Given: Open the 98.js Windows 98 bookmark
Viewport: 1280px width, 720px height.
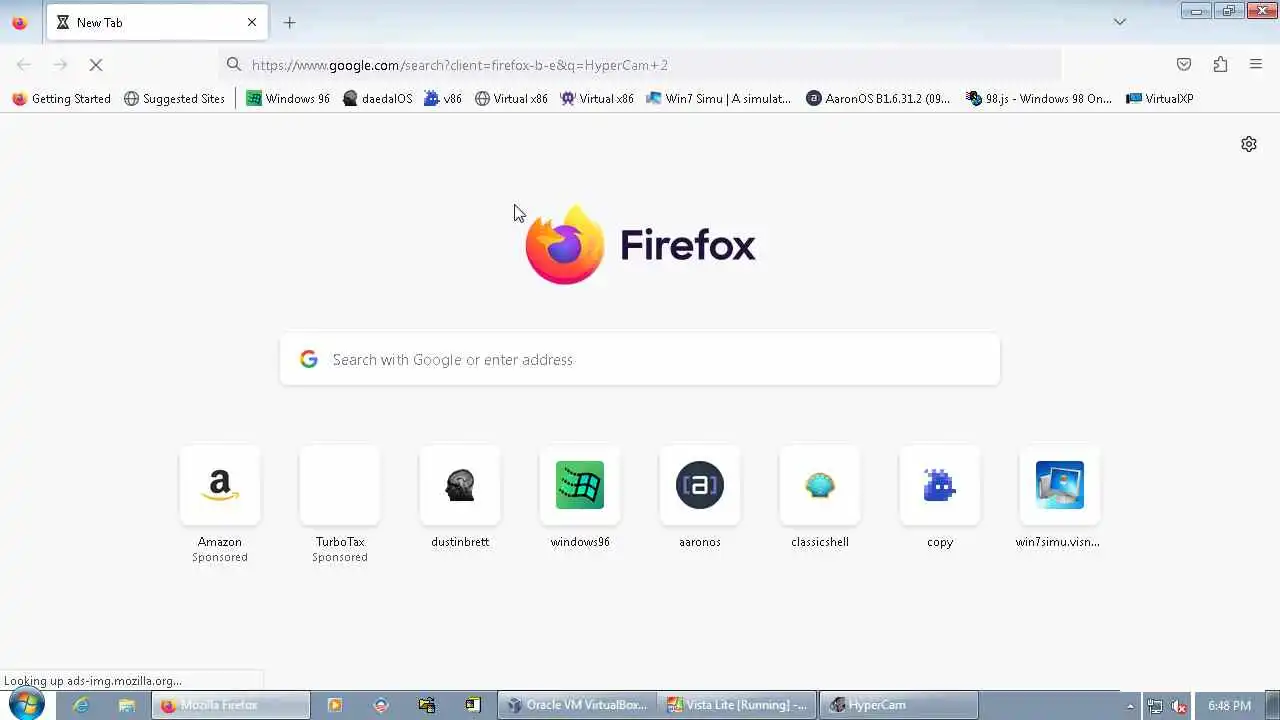Looking at the screenshot, I should coord(1039,99).
